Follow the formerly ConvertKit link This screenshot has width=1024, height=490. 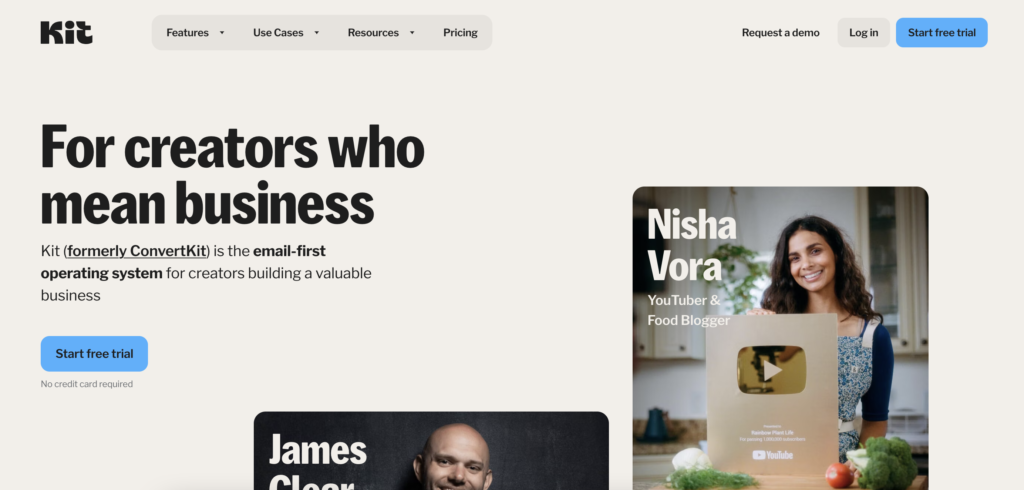tap(137, 251)
